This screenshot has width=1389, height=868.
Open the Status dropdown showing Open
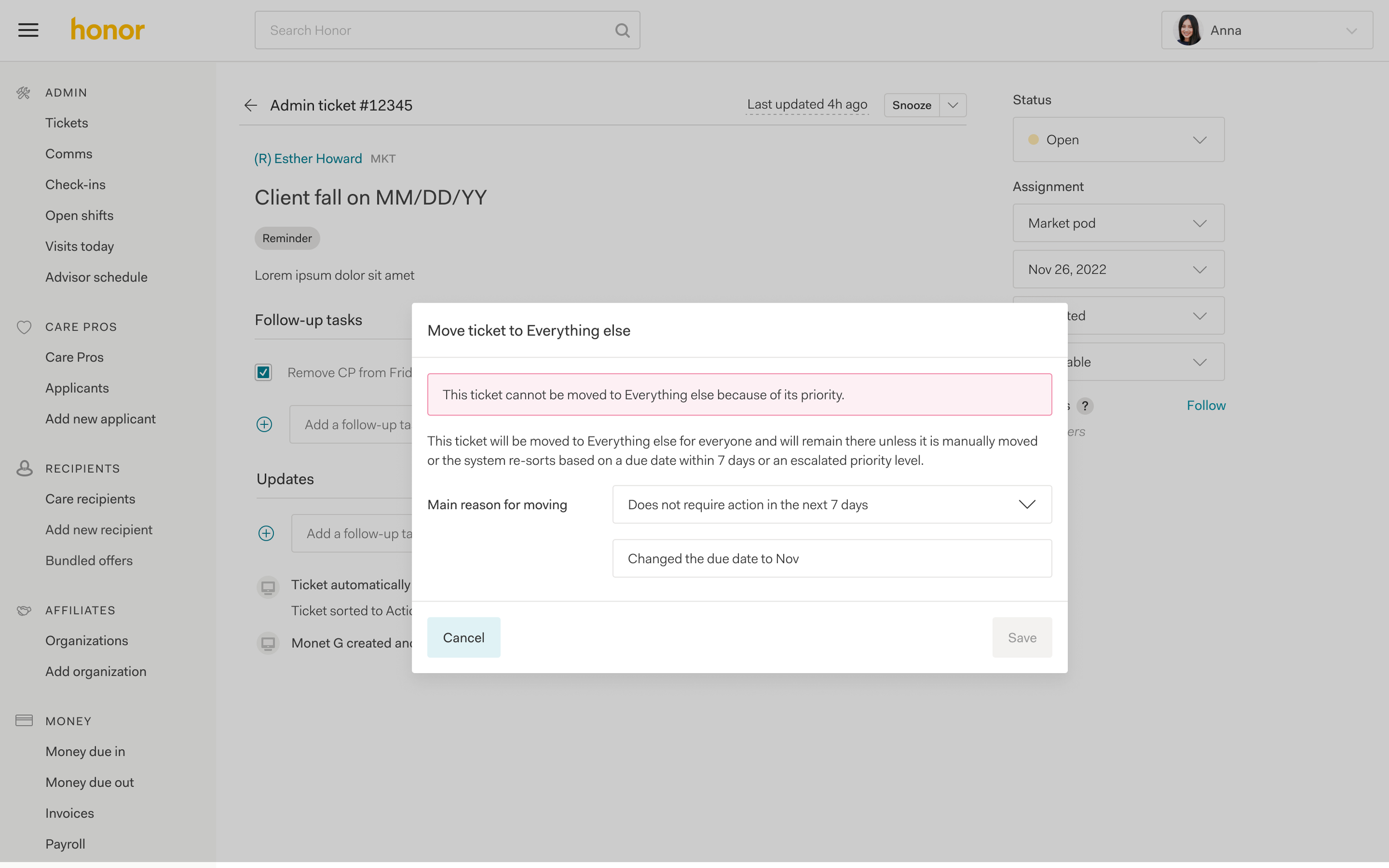[1118, 139]
